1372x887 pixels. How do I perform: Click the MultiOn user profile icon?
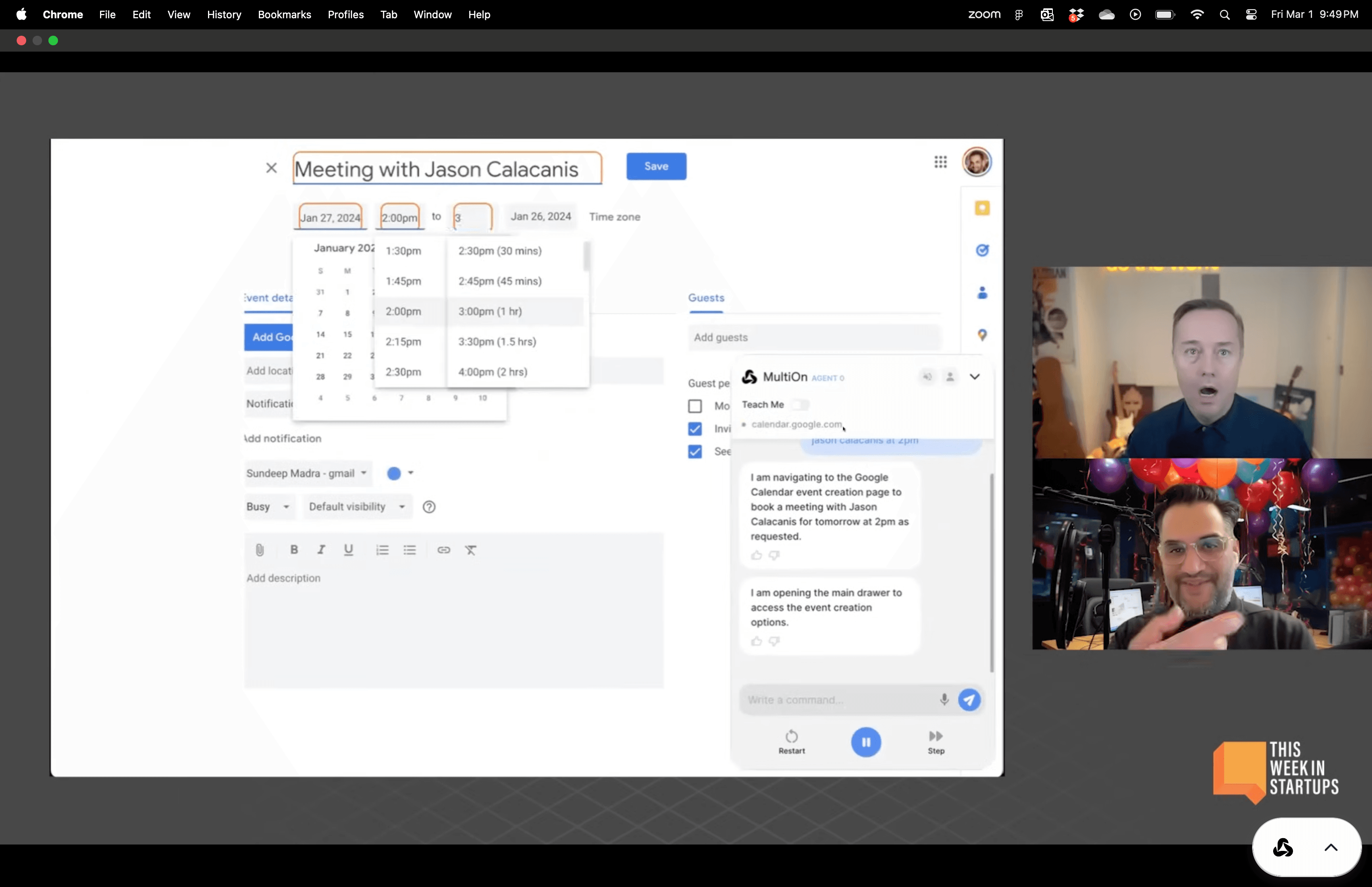click(950, 377)
